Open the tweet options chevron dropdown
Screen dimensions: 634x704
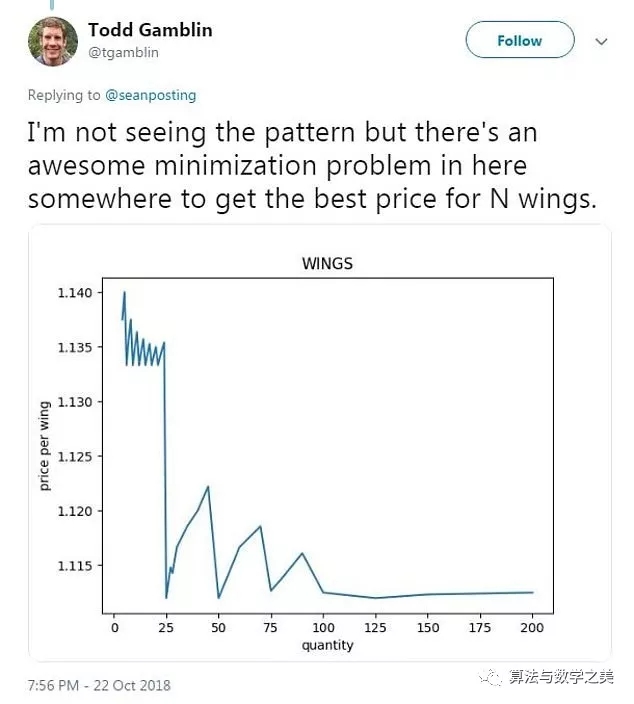point(602,41)
